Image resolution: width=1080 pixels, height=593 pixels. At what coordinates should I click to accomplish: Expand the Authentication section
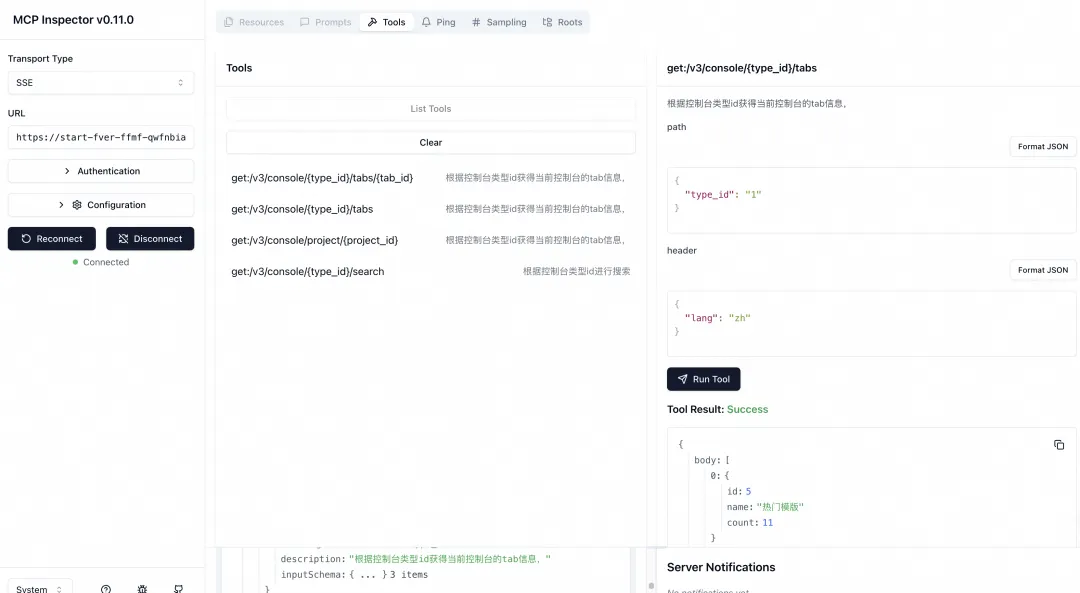coord(101,171)
